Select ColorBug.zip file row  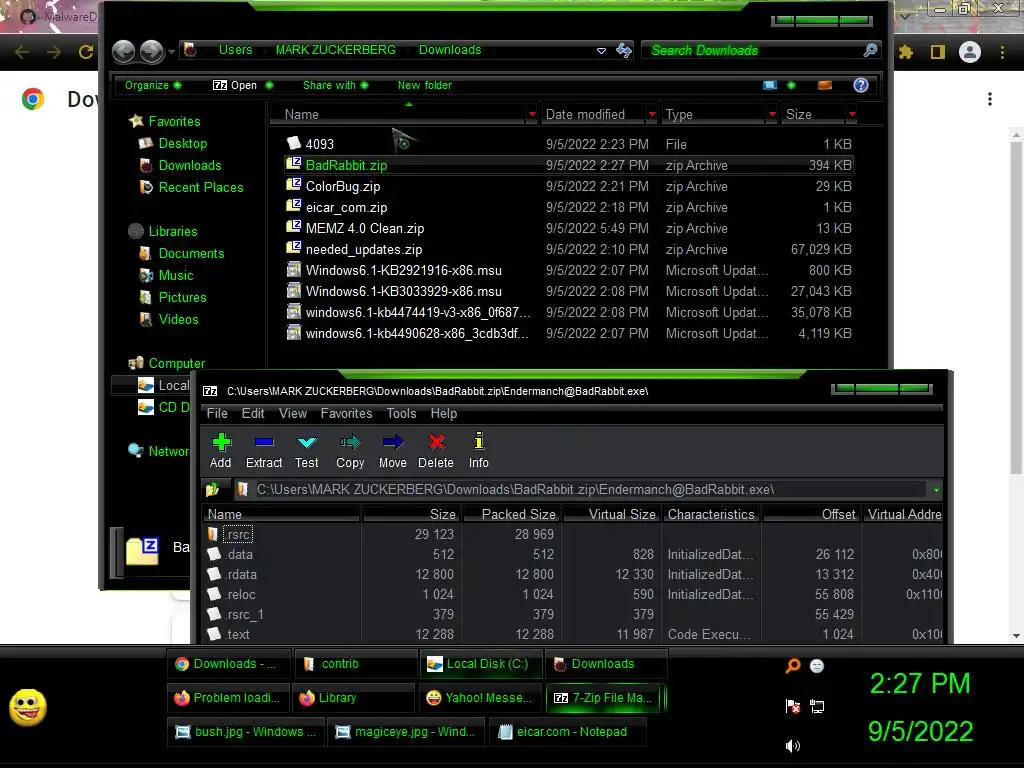[x=569, y=186]
